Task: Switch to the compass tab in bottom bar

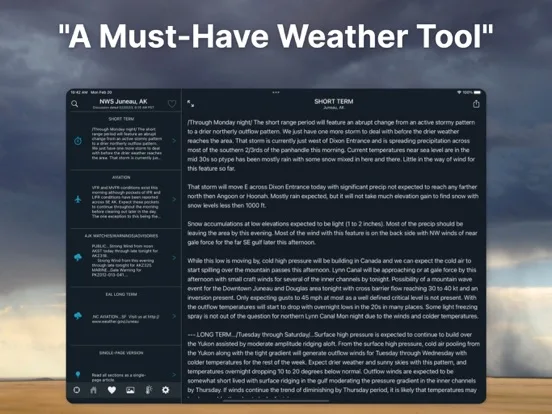Action: (x=76, y=390)
